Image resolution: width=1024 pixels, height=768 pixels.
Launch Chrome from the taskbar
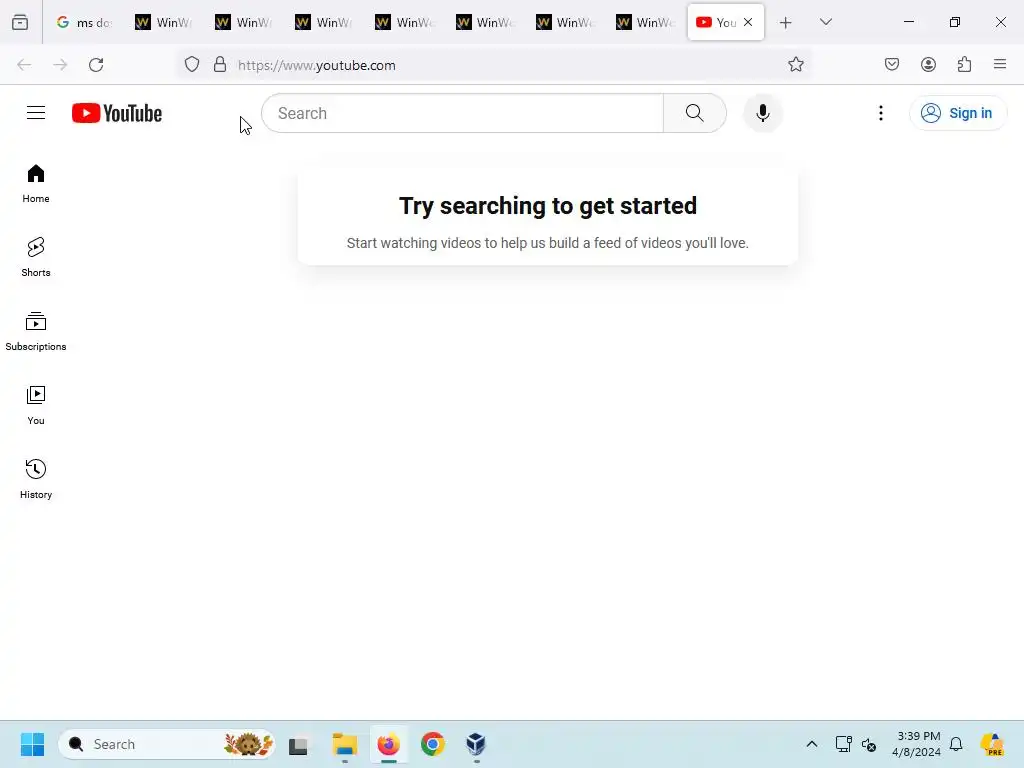tap(432, 744)
